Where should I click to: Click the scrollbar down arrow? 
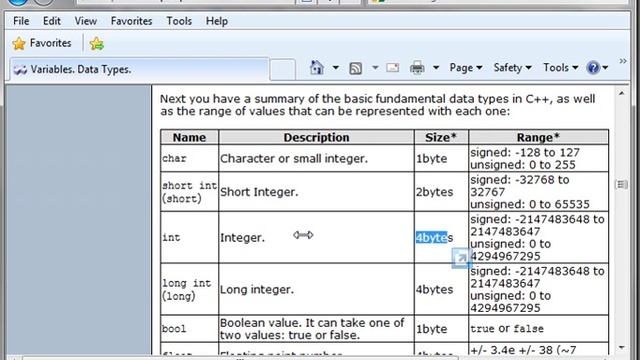coord(621,348)
